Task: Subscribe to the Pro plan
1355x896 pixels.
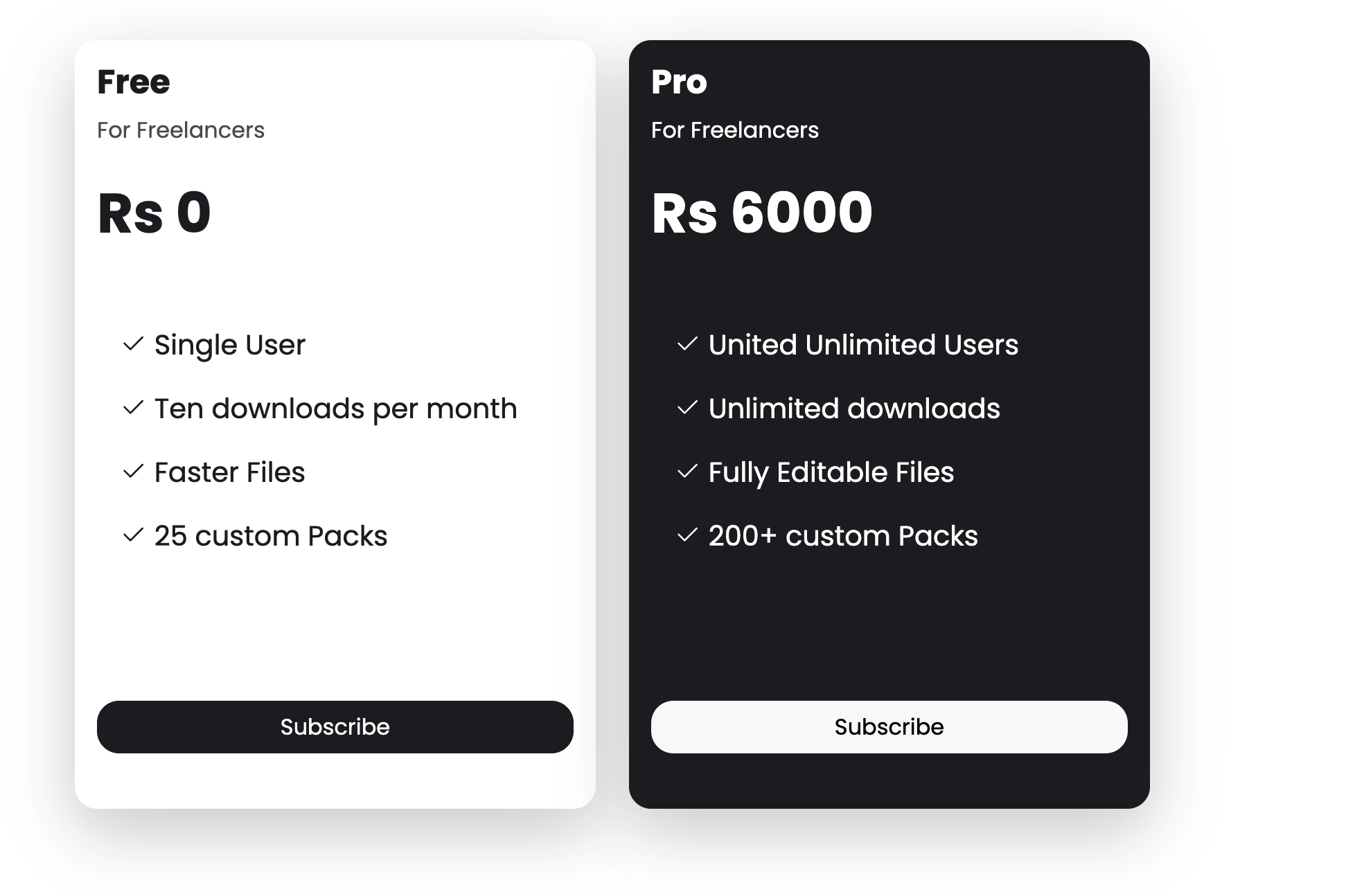Action: [889, 727]
